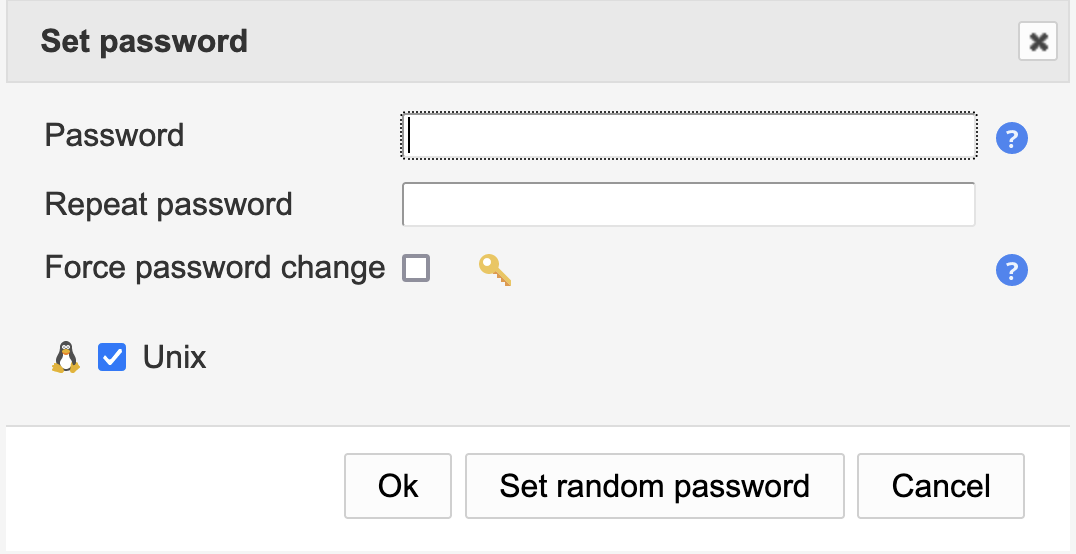The width and height of the screenshot is (1076, 554).
Task: Click the Unix checkbox label text
Action: (174, 357)
